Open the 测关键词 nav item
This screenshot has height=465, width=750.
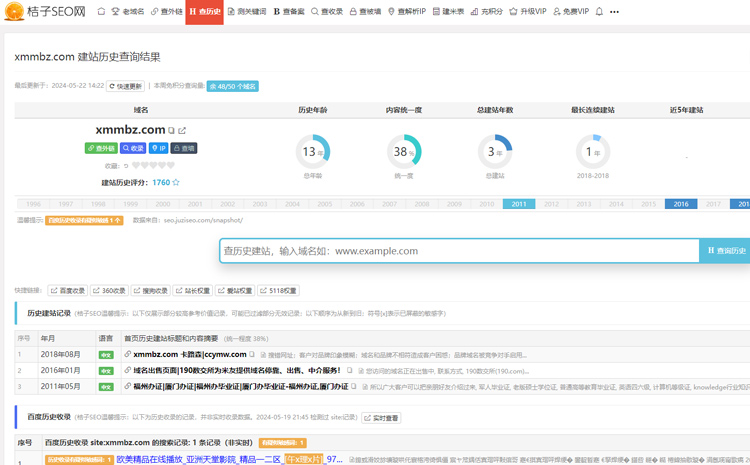point(247,11)
